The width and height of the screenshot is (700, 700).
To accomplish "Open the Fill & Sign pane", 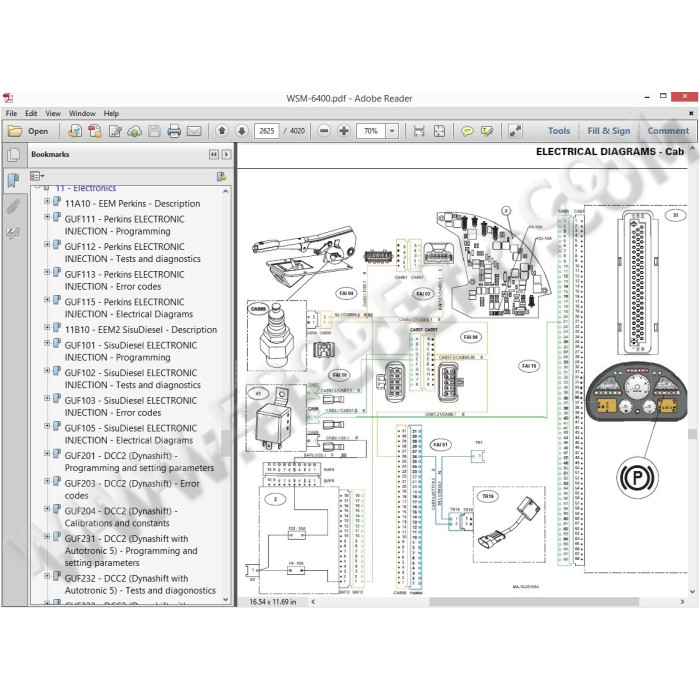I will (609, 131).
